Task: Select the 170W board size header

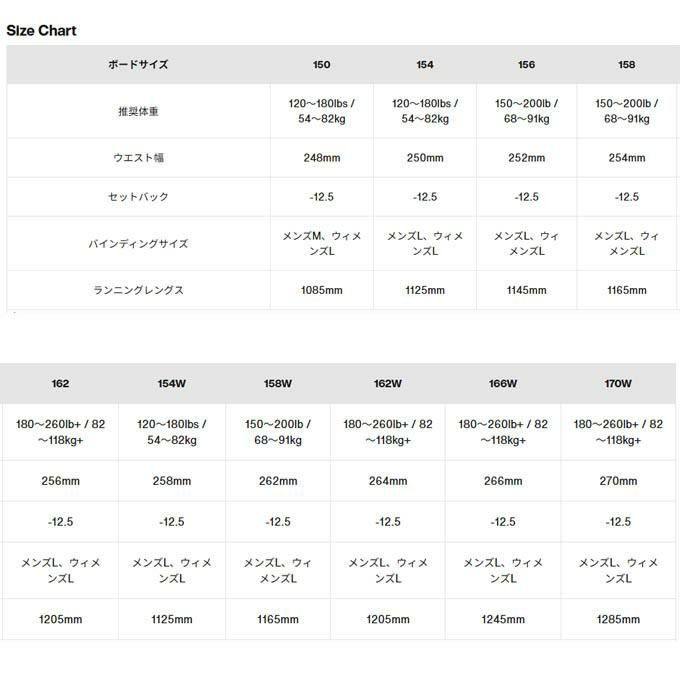Action: pos(619,383)
